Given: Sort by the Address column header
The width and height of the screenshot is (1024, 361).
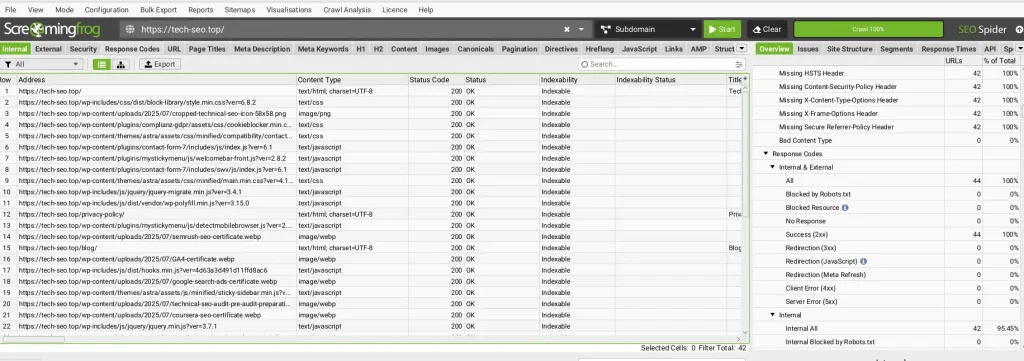Looking at the screenshot, I should [x=156, y=80].
